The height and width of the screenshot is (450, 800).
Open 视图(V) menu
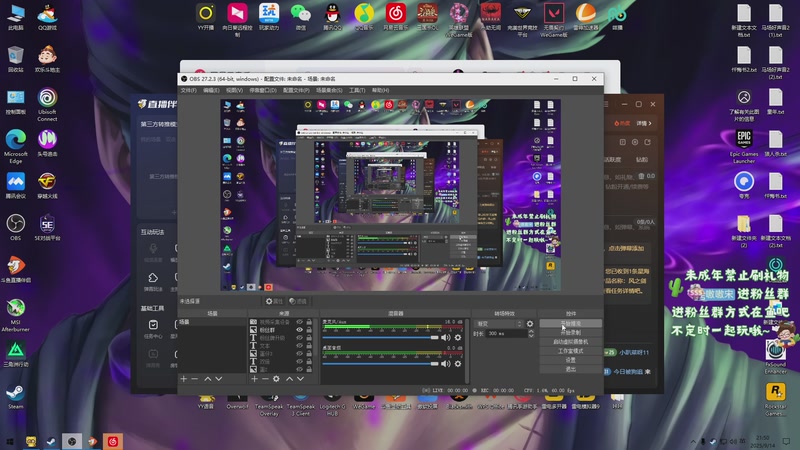234,90
